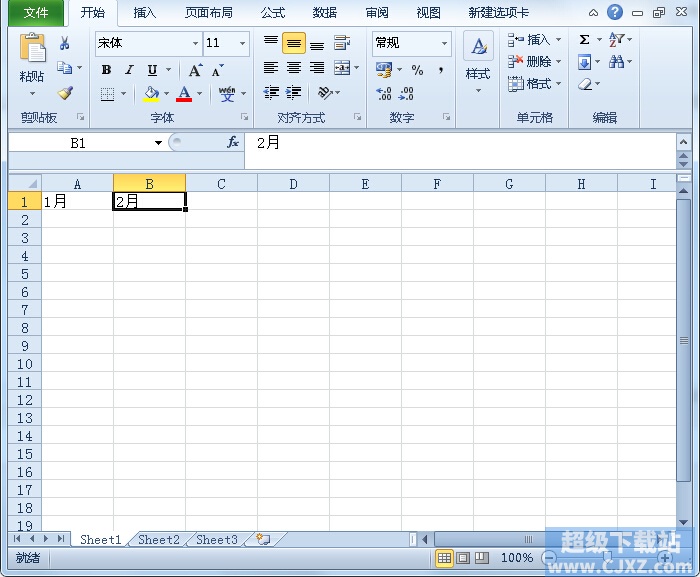This screenshot has height=577, width=700.
Task: Click the Paste clipboard icon
Action: tap(32, 47)
